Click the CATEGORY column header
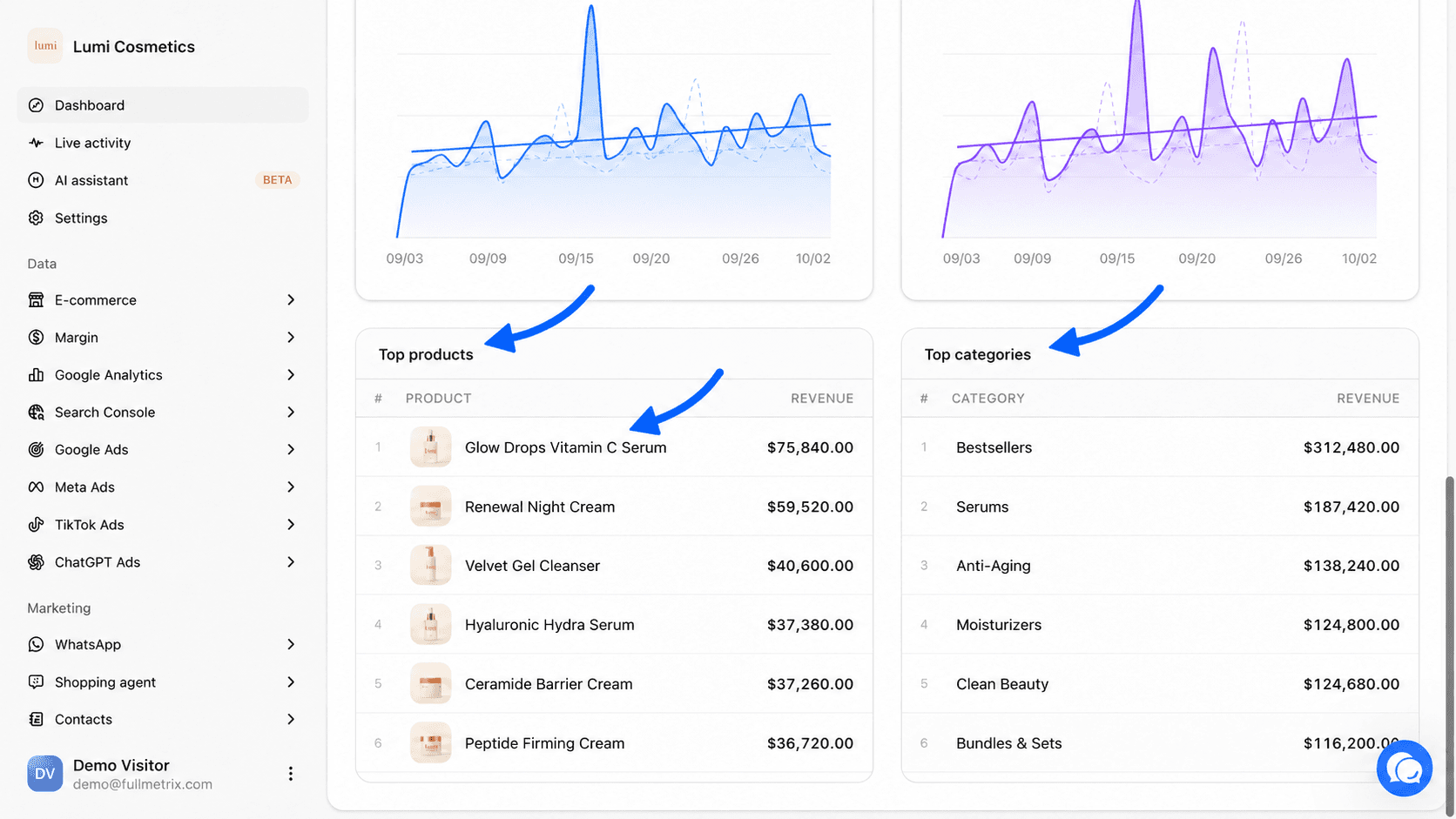 (988, 398)
